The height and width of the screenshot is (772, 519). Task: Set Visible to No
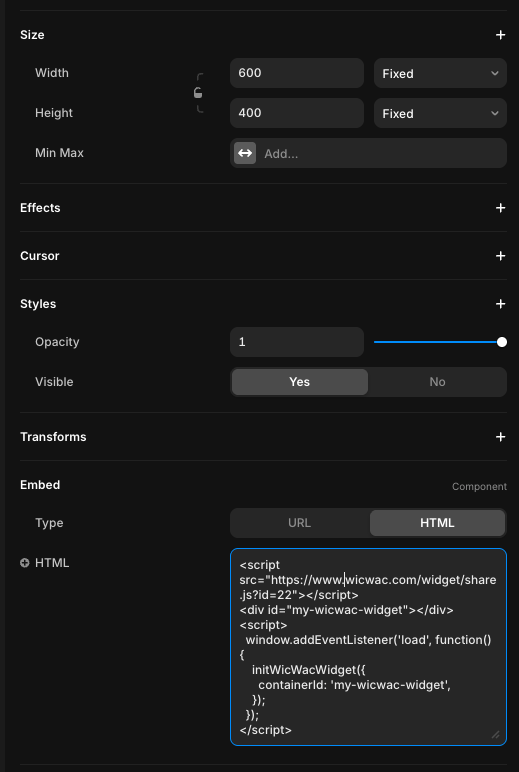[437, 382]
